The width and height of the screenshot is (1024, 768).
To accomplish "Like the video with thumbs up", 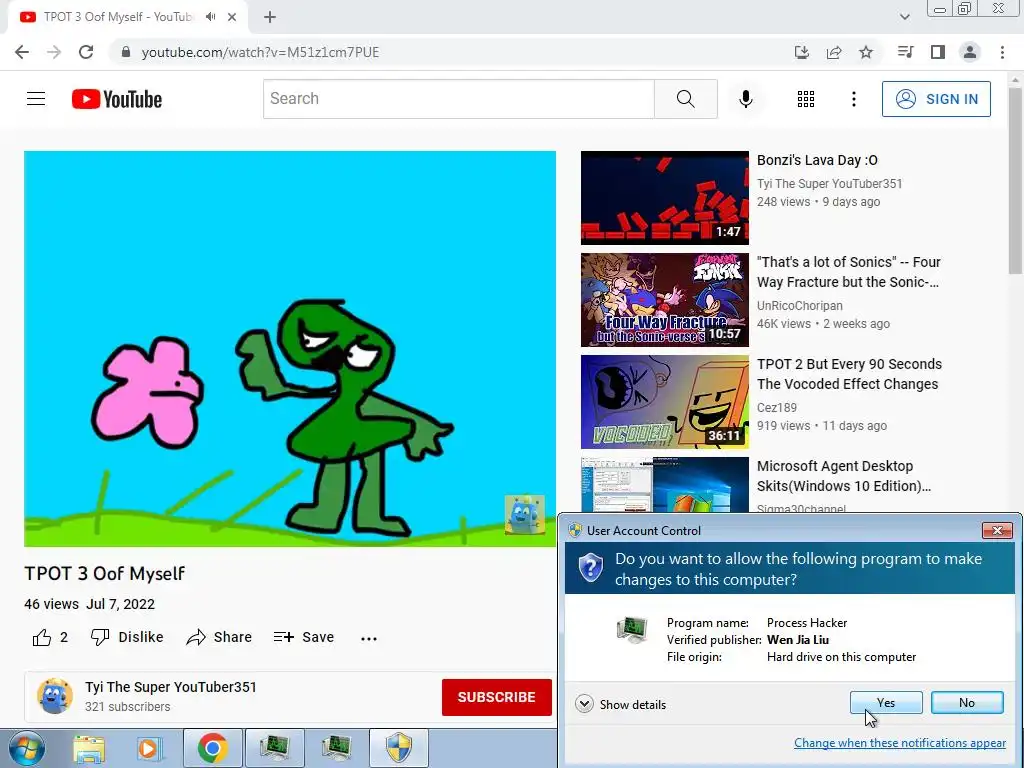I will pyautogui.click(x=50, y=637).
